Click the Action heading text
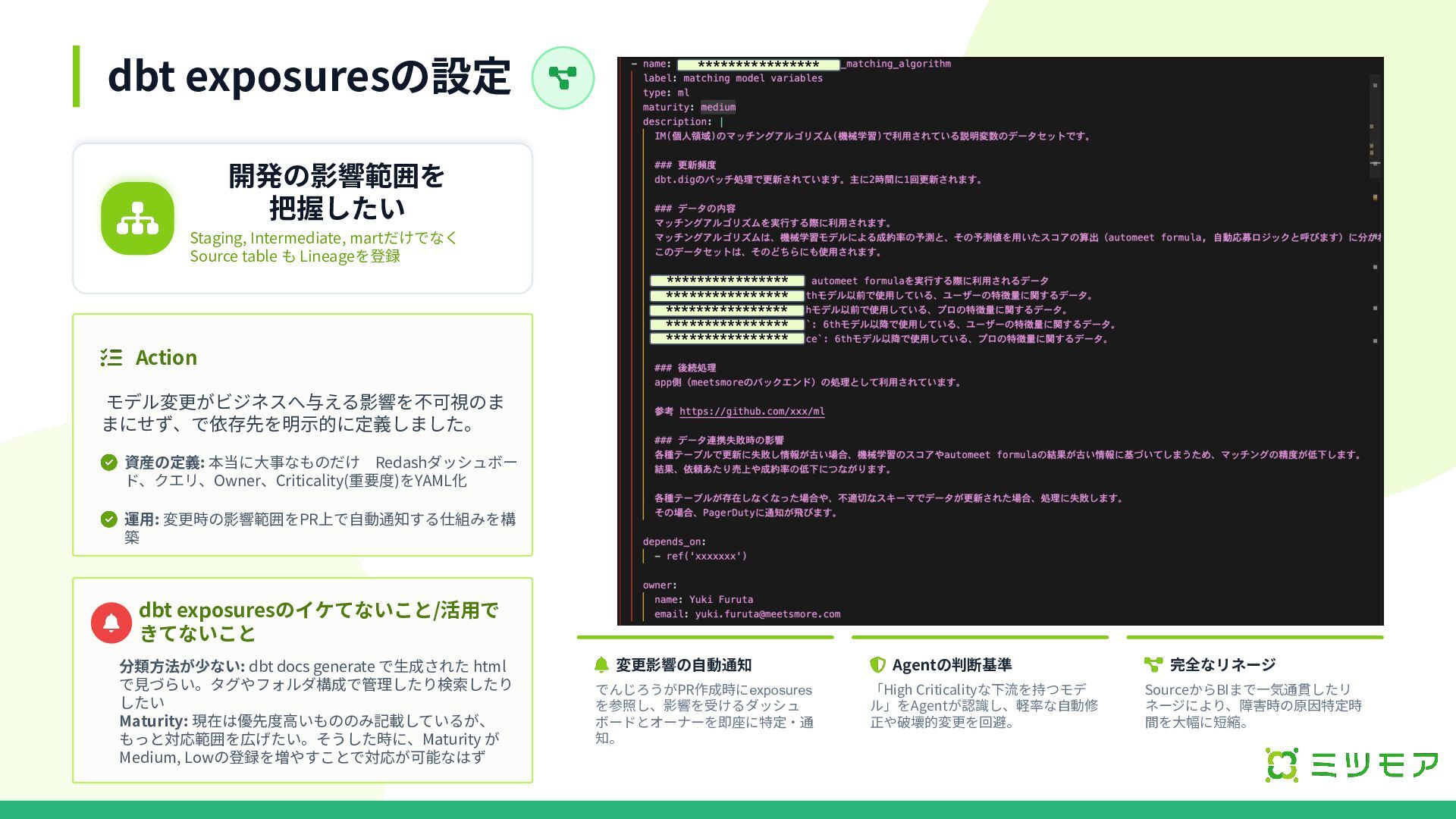The width and height of the screenshot is (1456, 819). pos(166,357)
